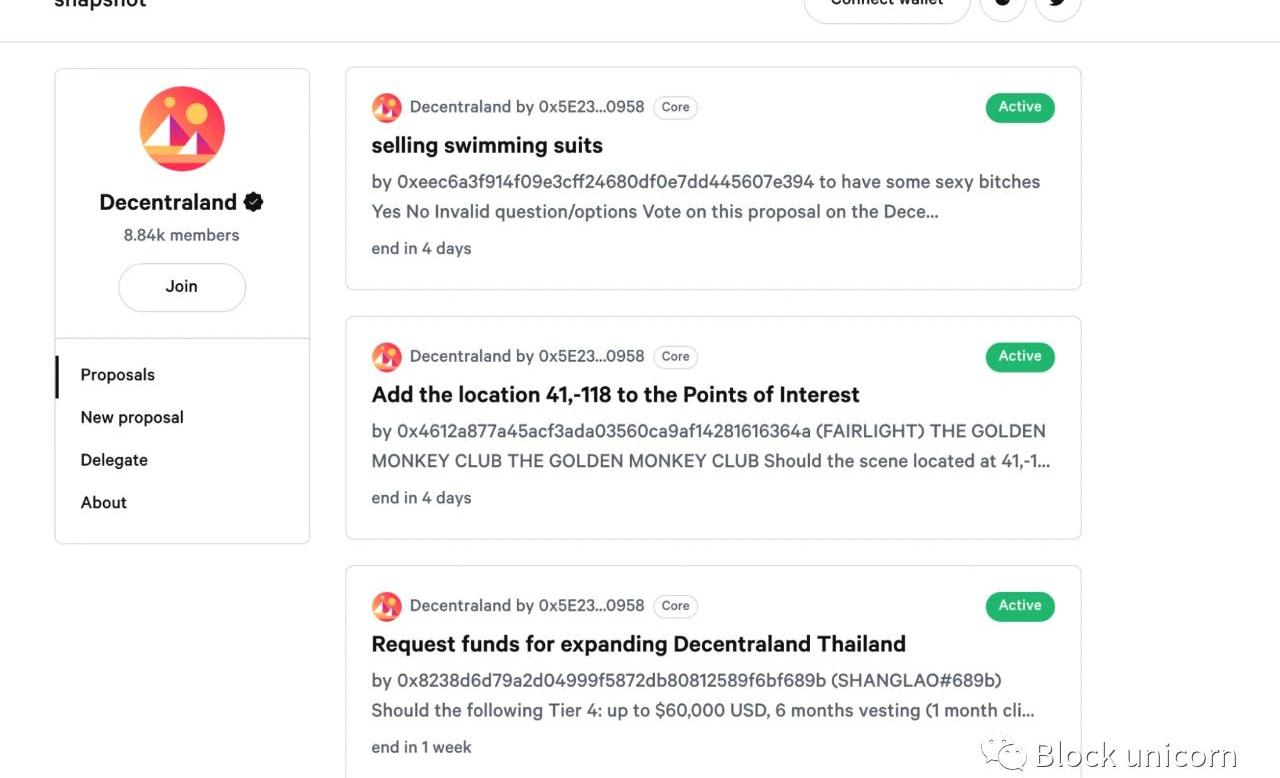Go to the Delegate section
The height and width of the screenshot is (778, 1280).
(x=114, y=460)
